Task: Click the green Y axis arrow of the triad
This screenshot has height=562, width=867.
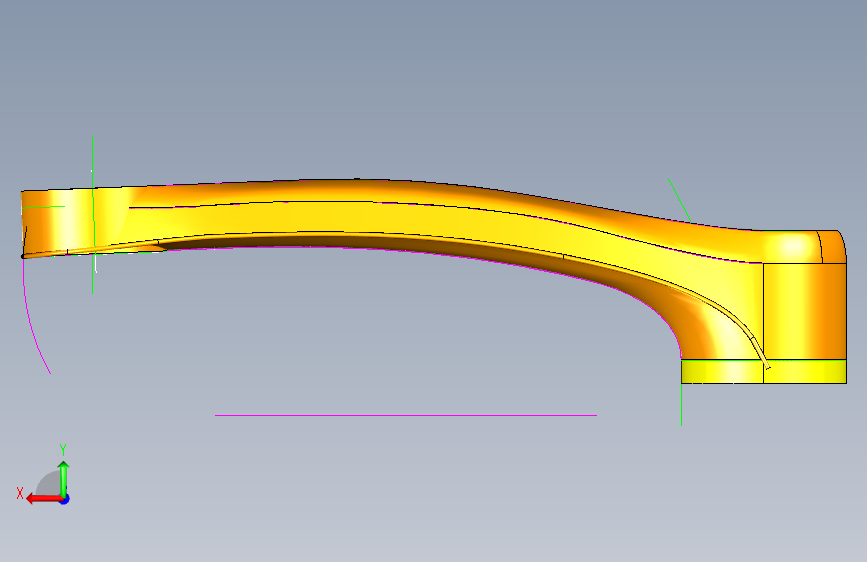Action: click(64, 478)
